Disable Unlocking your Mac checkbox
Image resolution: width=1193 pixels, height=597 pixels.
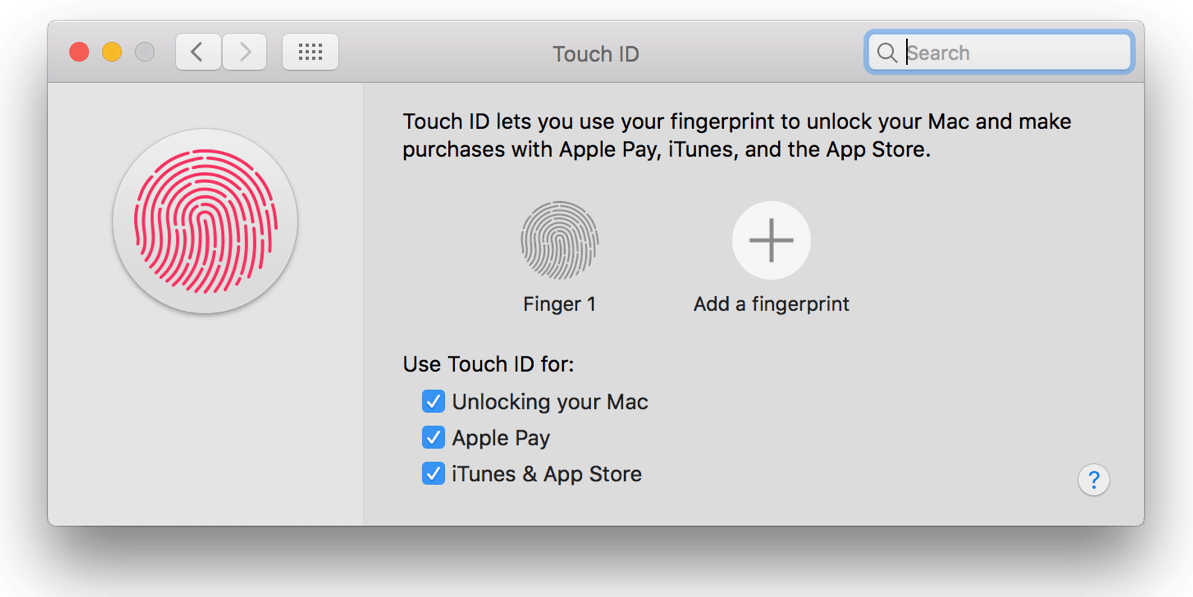click(x=433, y=401)
